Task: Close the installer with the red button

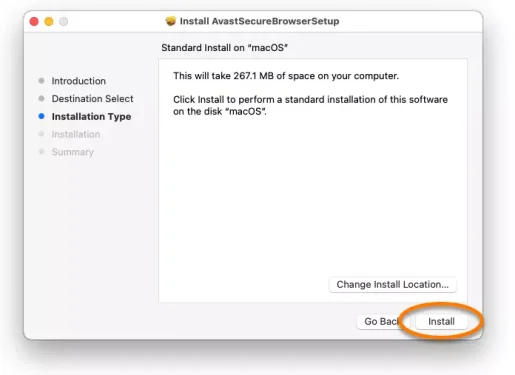Action: pyautogui.click(x=34, y=21)
